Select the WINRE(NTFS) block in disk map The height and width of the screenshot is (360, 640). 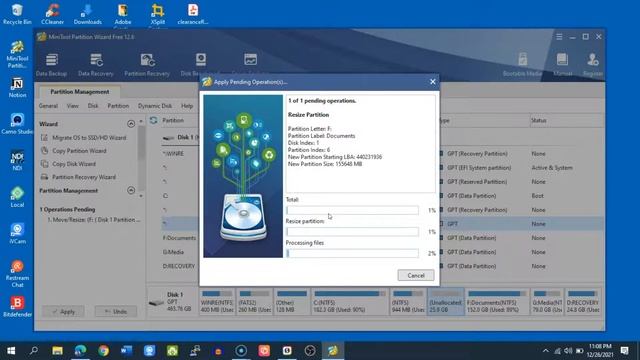pos(217,301)
